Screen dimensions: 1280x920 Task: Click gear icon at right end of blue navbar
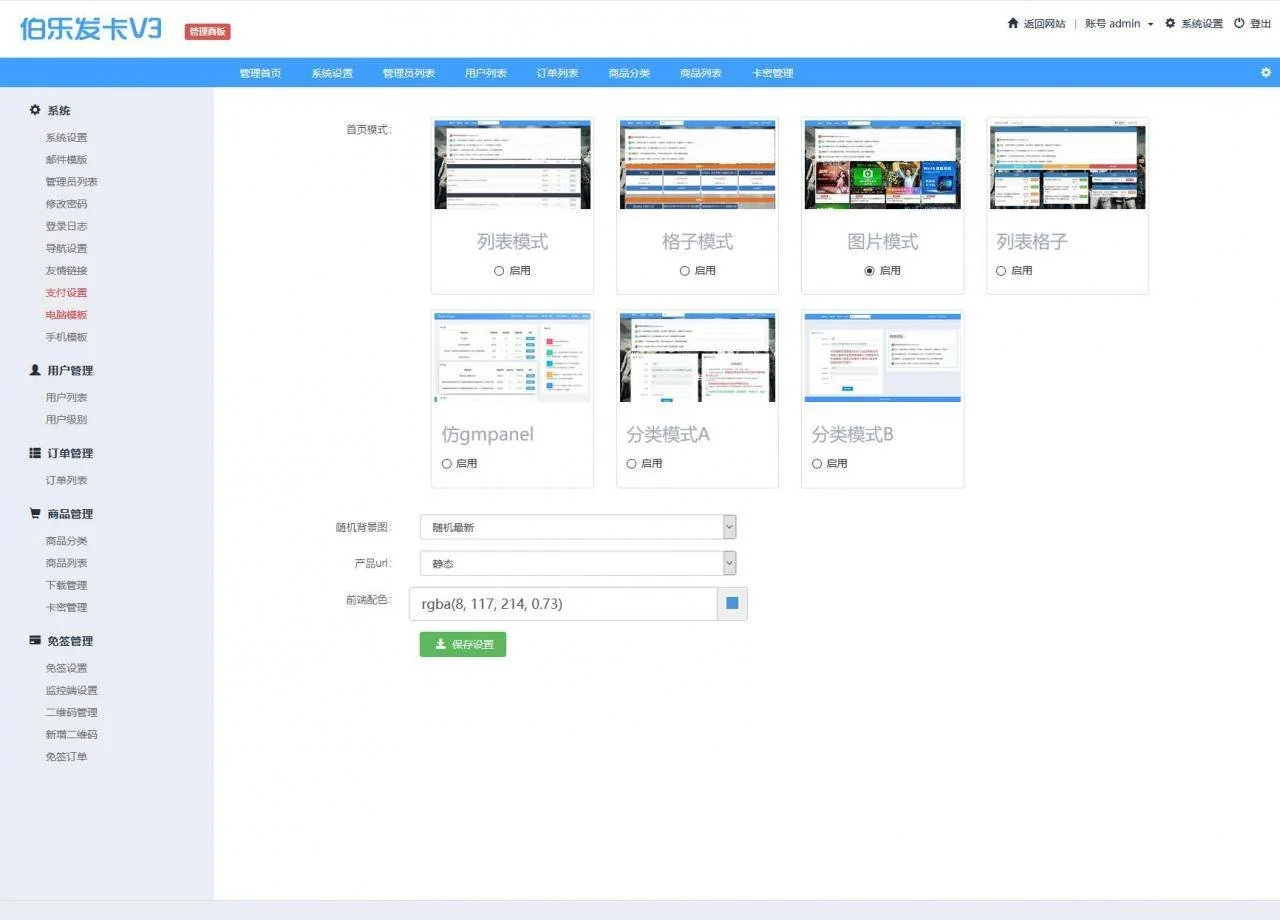pyautogui.click(x=1266, y=73)
